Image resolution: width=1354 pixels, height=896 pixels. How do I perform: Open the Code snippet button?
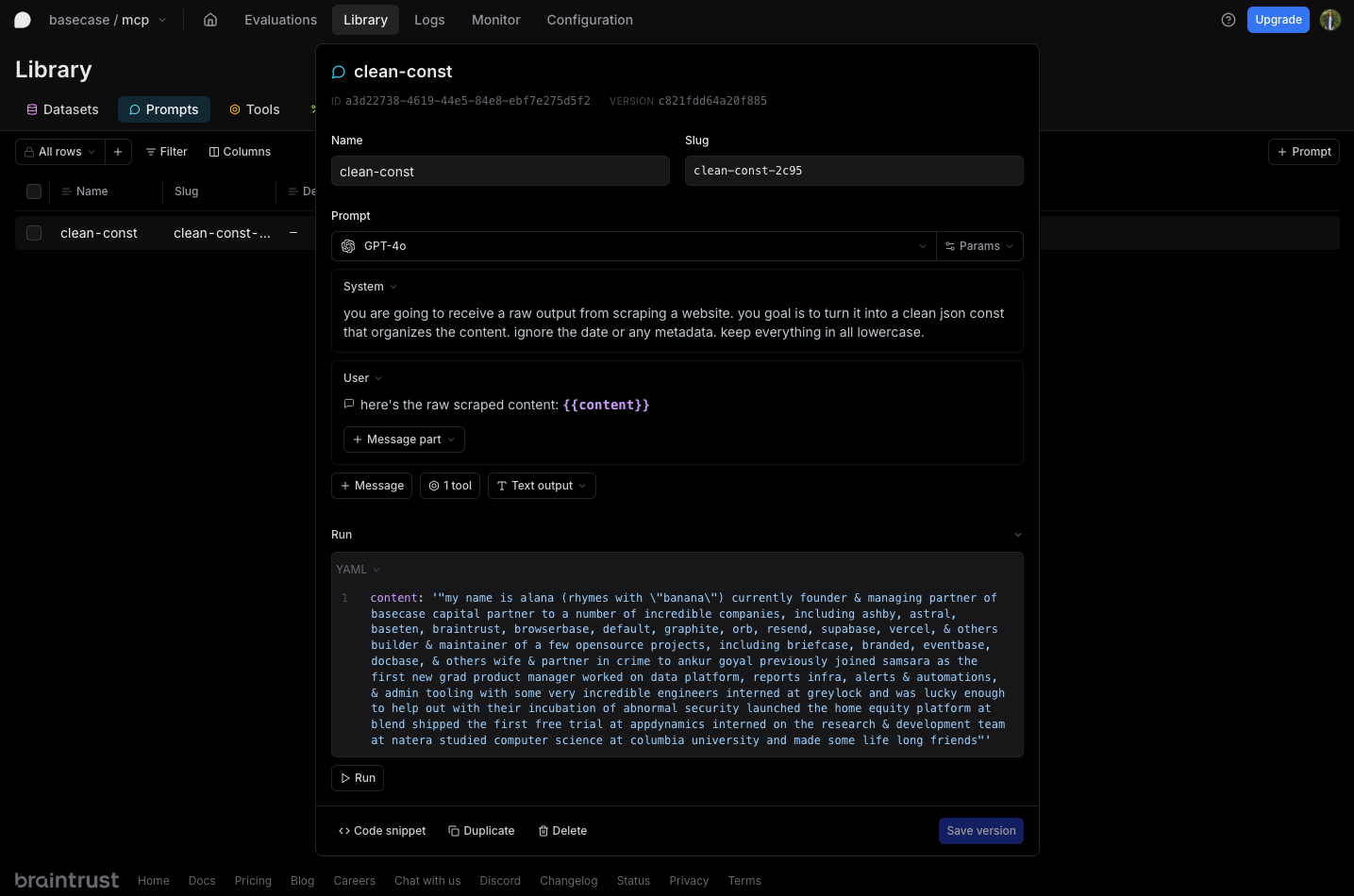(x=382, y=831)
